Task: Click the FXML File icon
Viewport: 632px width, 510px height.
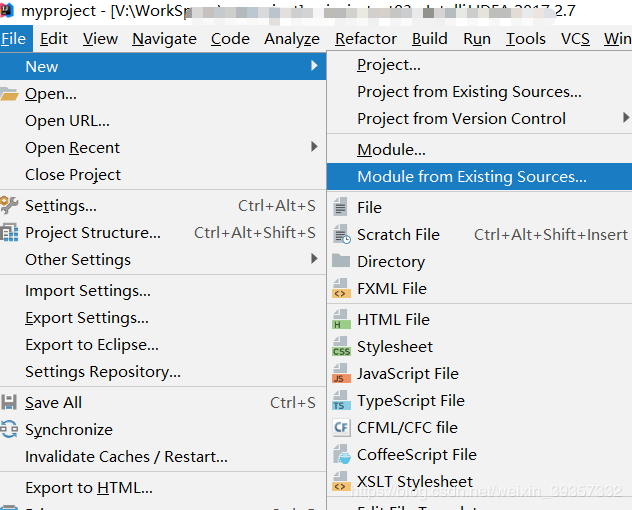Action: pyautogui.click(x=340, y=289)
